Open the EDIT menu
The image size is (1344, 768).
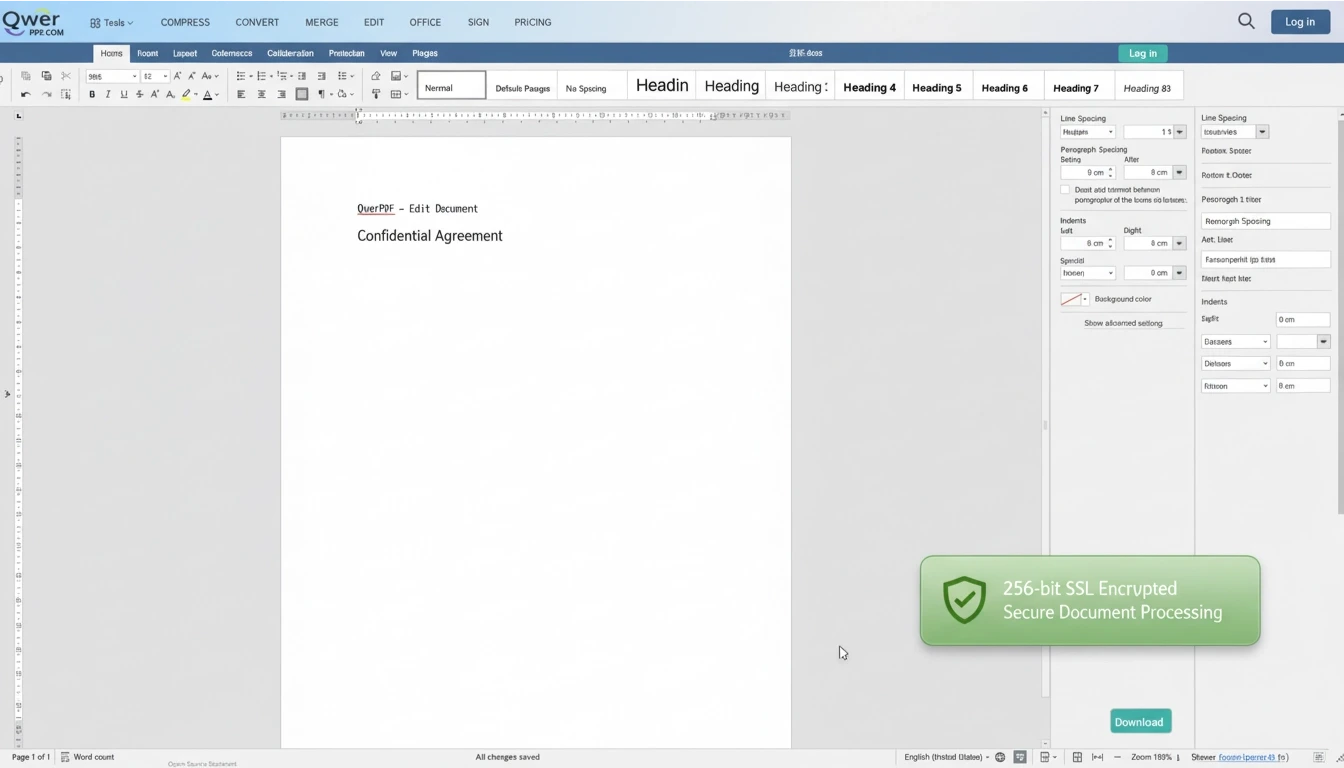pyautogui.click(x=374, y=22)
